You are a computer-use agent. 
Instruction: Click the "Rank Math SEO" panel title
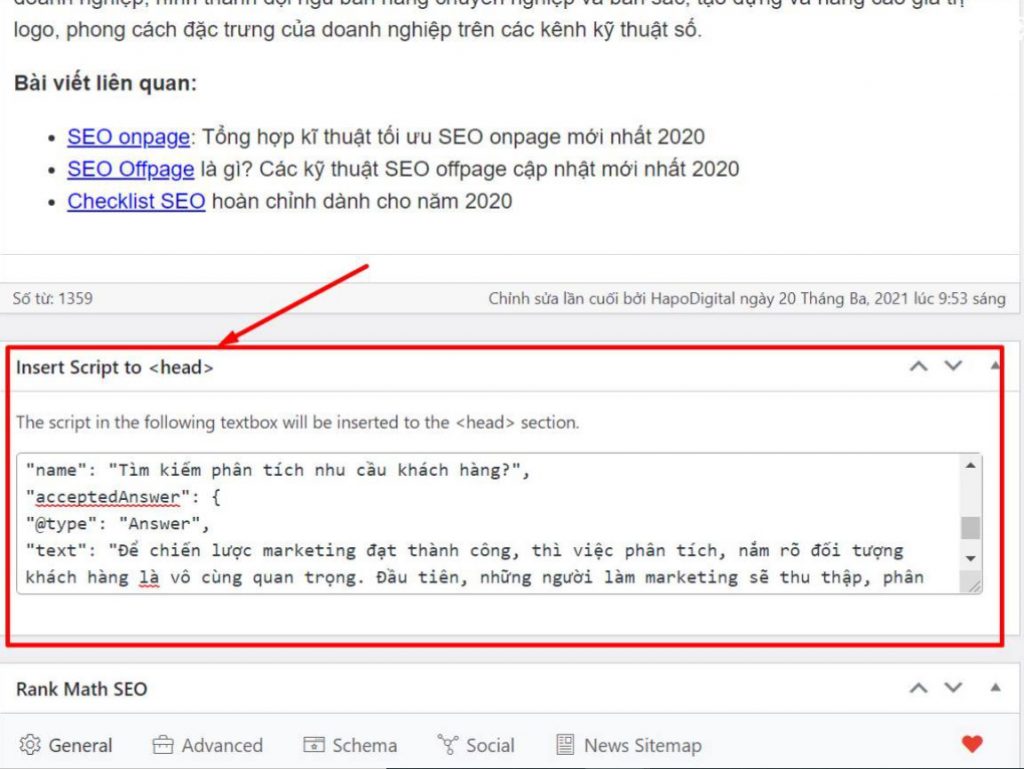82,689
